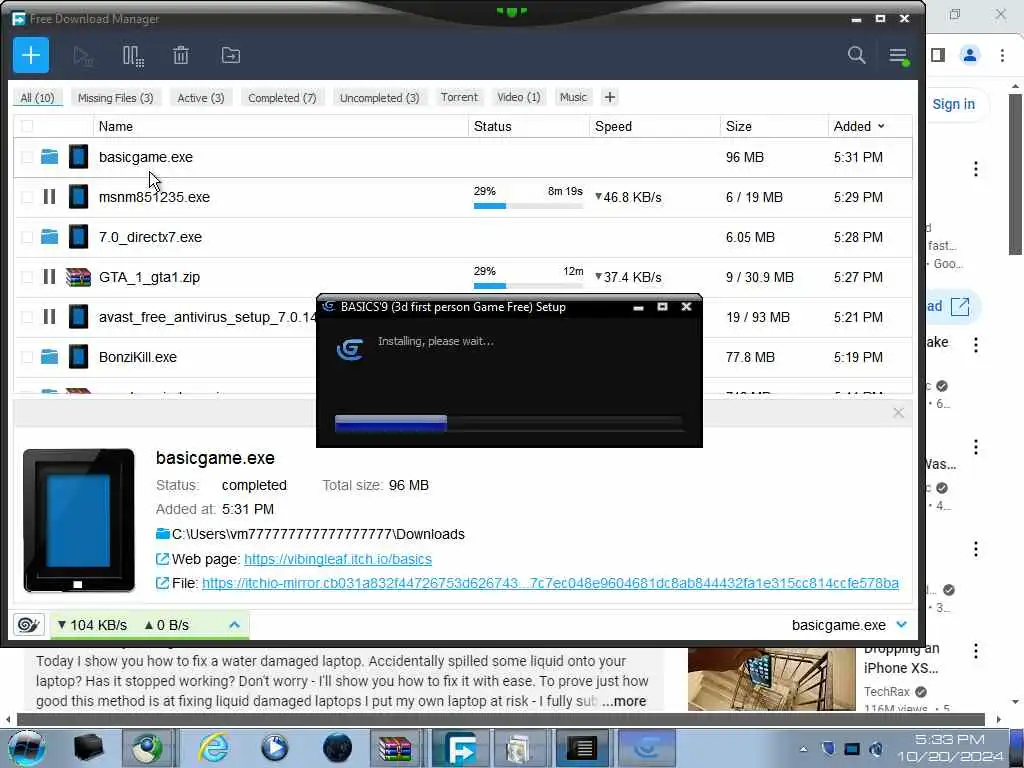
Task: Open search magnifier in Free Download Manager
Action: point(856,55)
